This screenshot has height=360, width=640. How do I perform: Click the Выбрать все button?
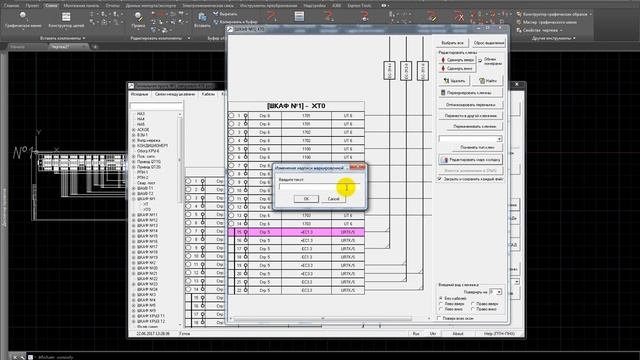coord(452,43)
